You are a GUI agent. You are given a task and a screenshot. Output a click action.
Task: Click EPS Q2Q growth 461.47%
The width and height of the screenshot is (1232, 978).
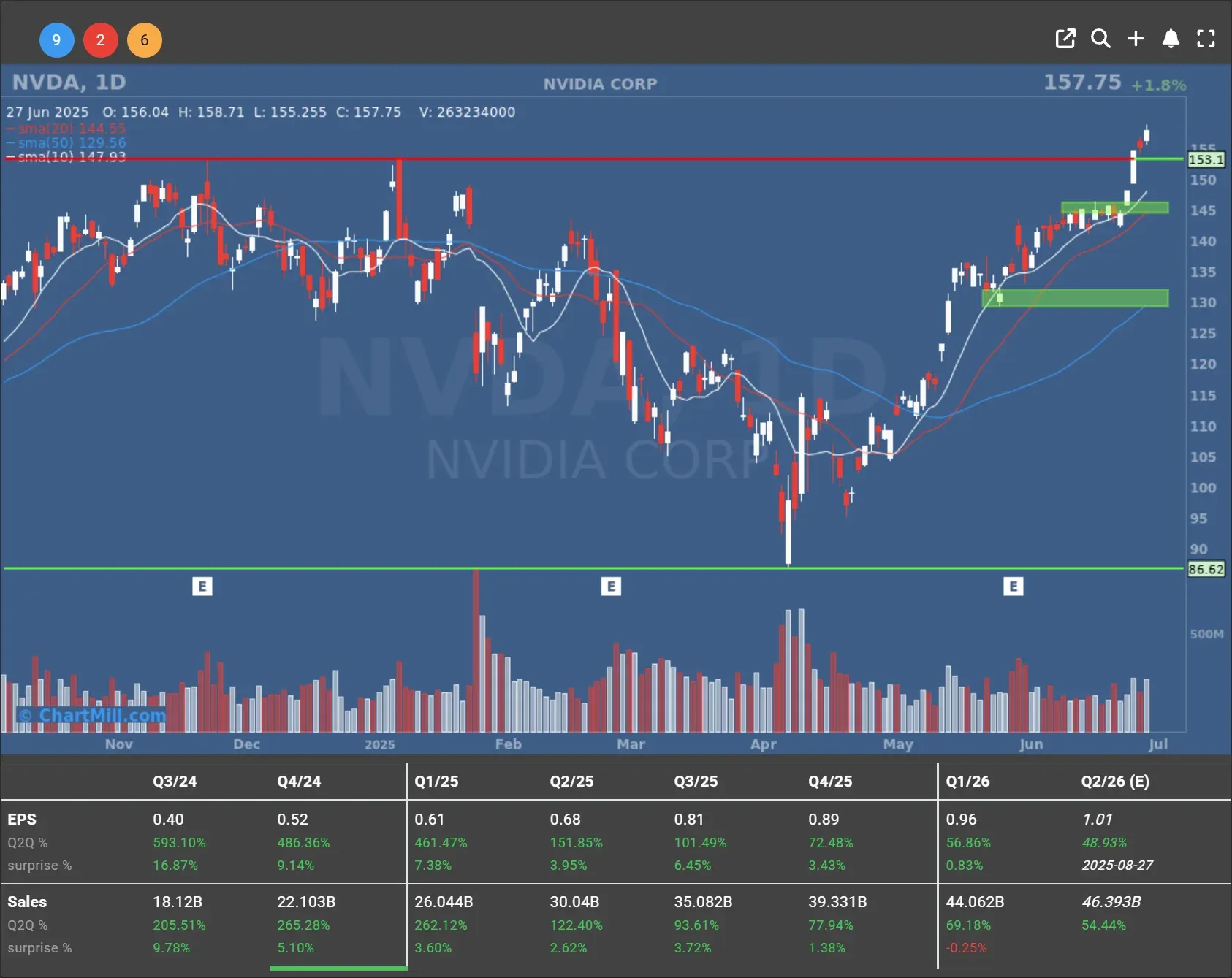tap(441, 843)
